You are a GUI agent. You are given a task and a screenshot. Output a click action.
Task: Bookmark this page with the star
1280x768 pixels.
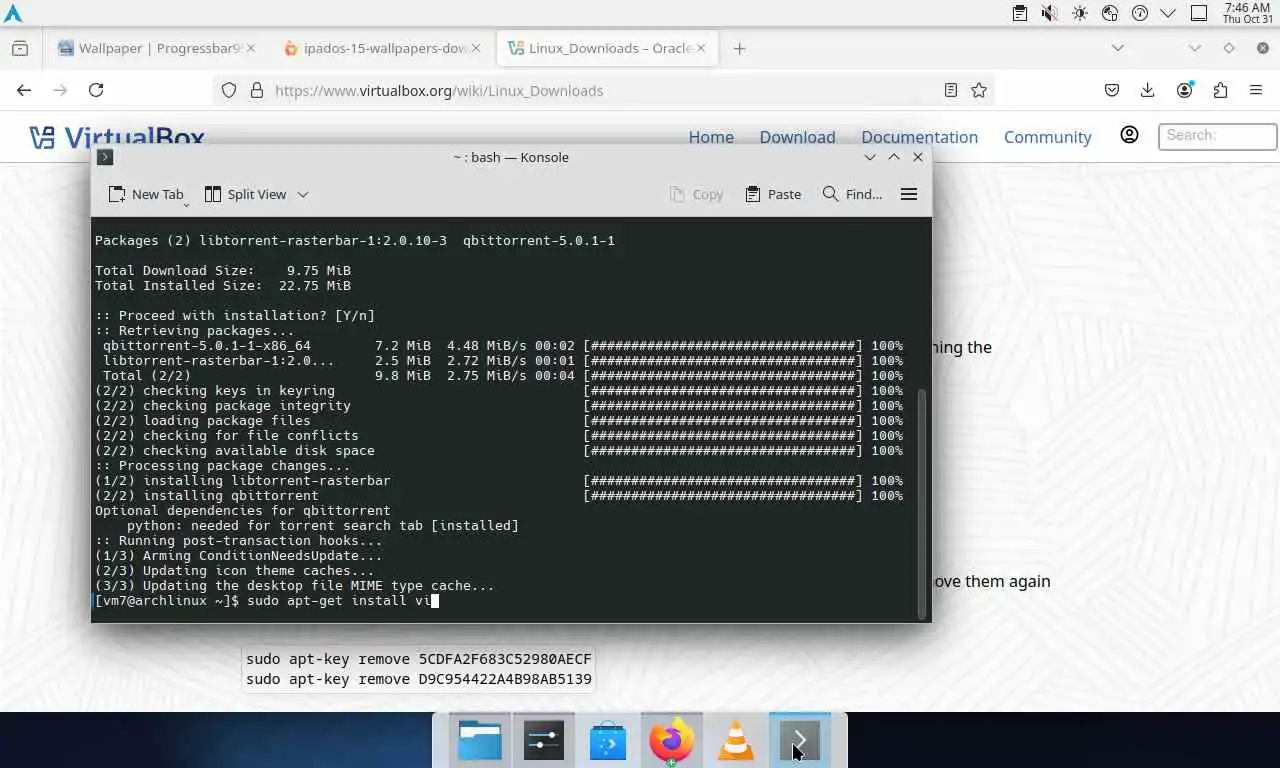979,90
